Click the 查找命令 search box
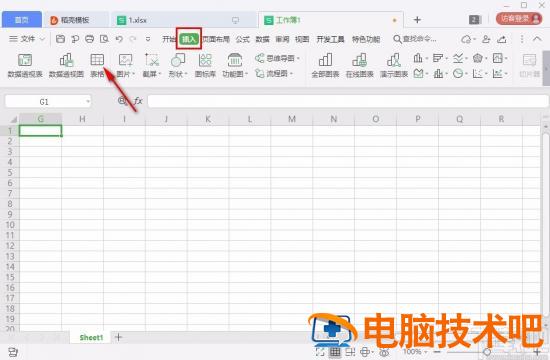 tap(415, 39)
